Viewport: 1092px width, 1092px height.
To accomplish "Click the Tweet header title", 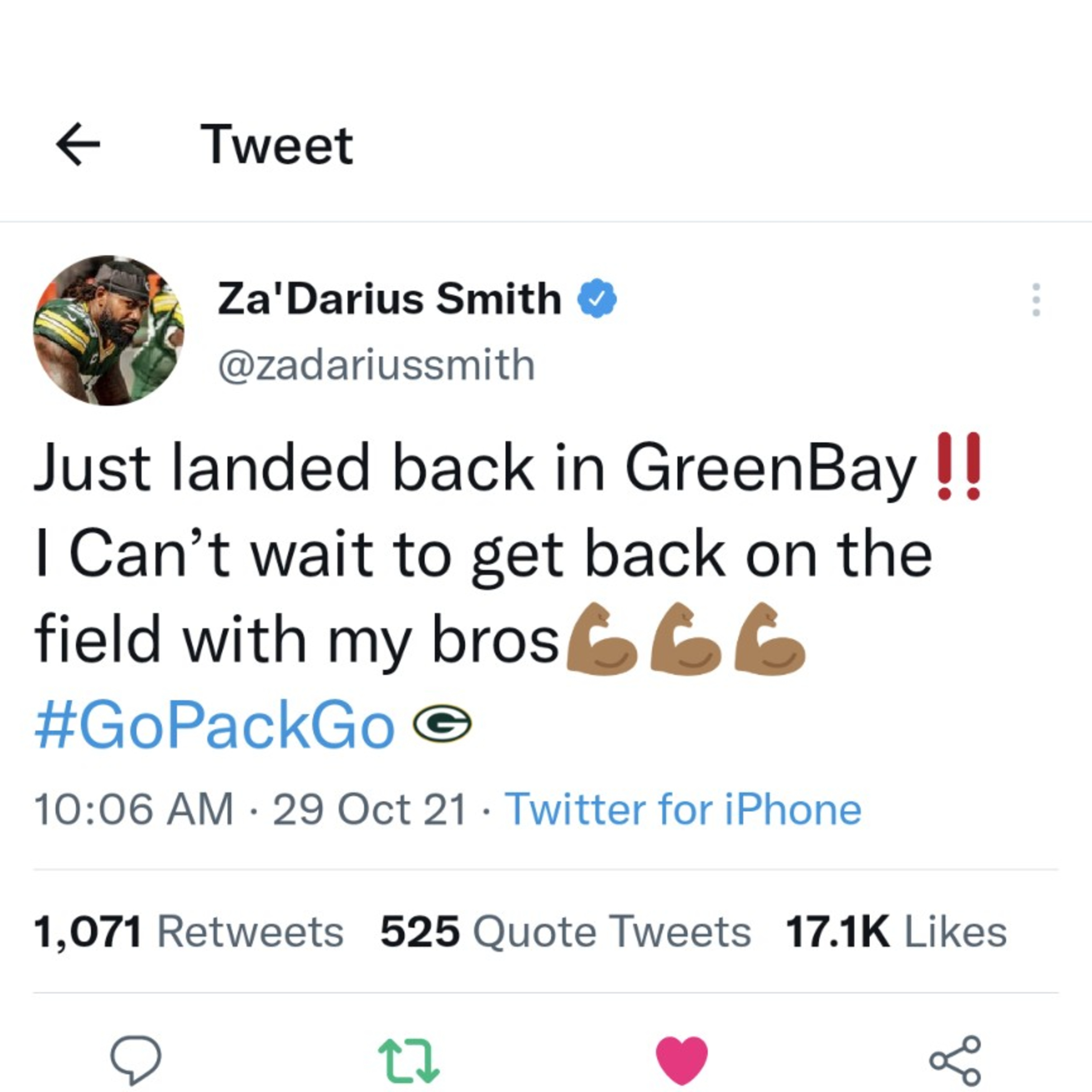I will point(277,145).
